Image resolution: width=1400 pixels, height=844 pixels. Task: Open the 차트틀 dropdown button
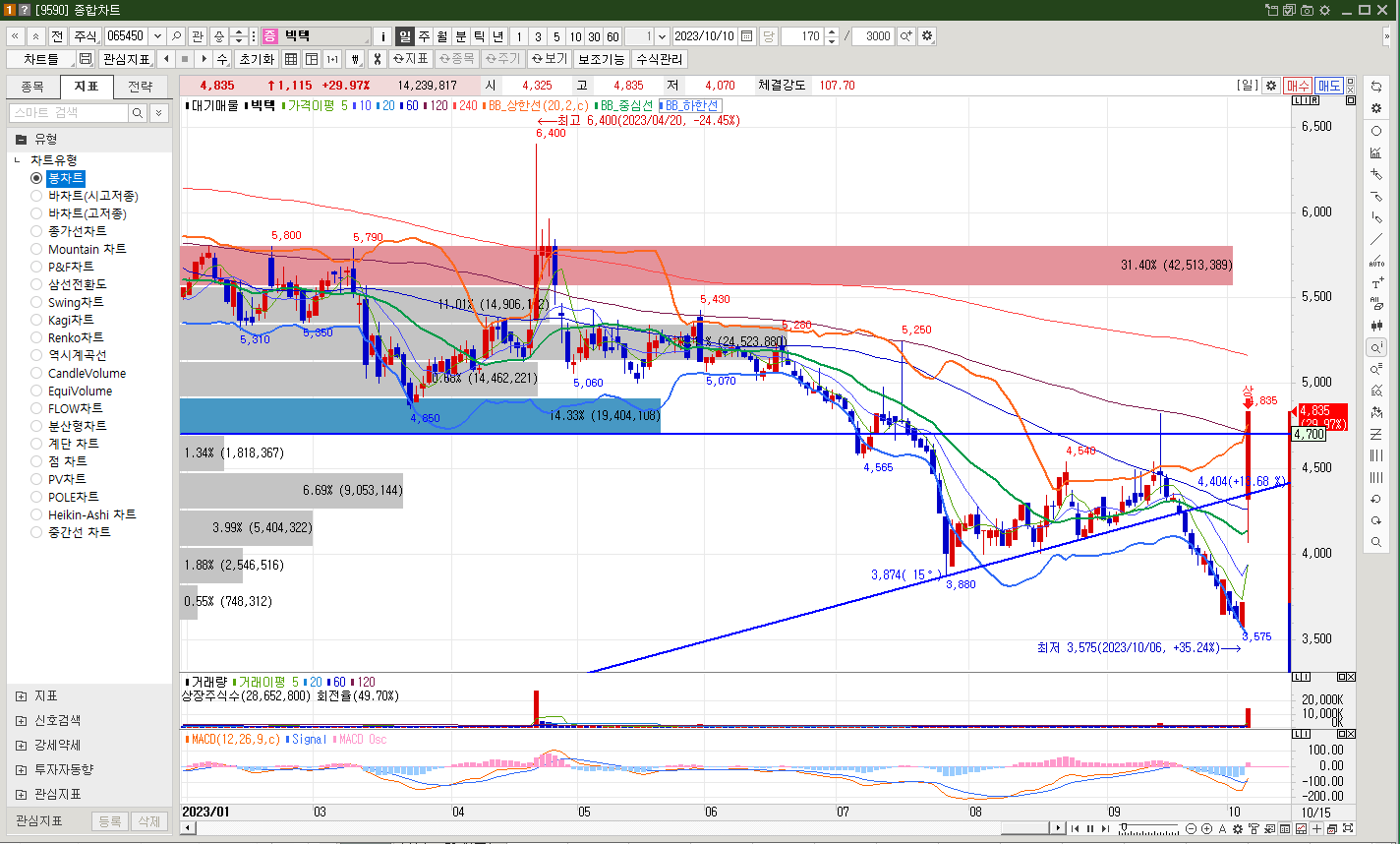(x=41, y=59)
